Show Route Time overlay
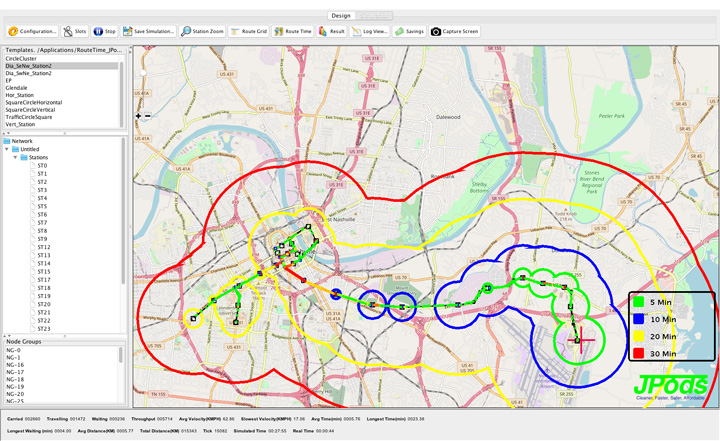This screenshot has width=720, height=441. pyautogui.click(x=294, y=32)
